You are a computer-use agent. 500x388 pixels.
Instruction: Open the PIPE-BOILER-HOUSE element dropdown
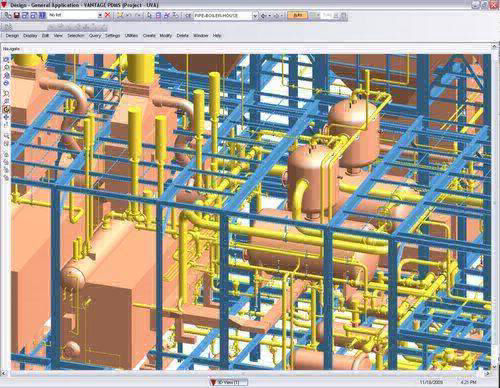[x=255, y=16]
